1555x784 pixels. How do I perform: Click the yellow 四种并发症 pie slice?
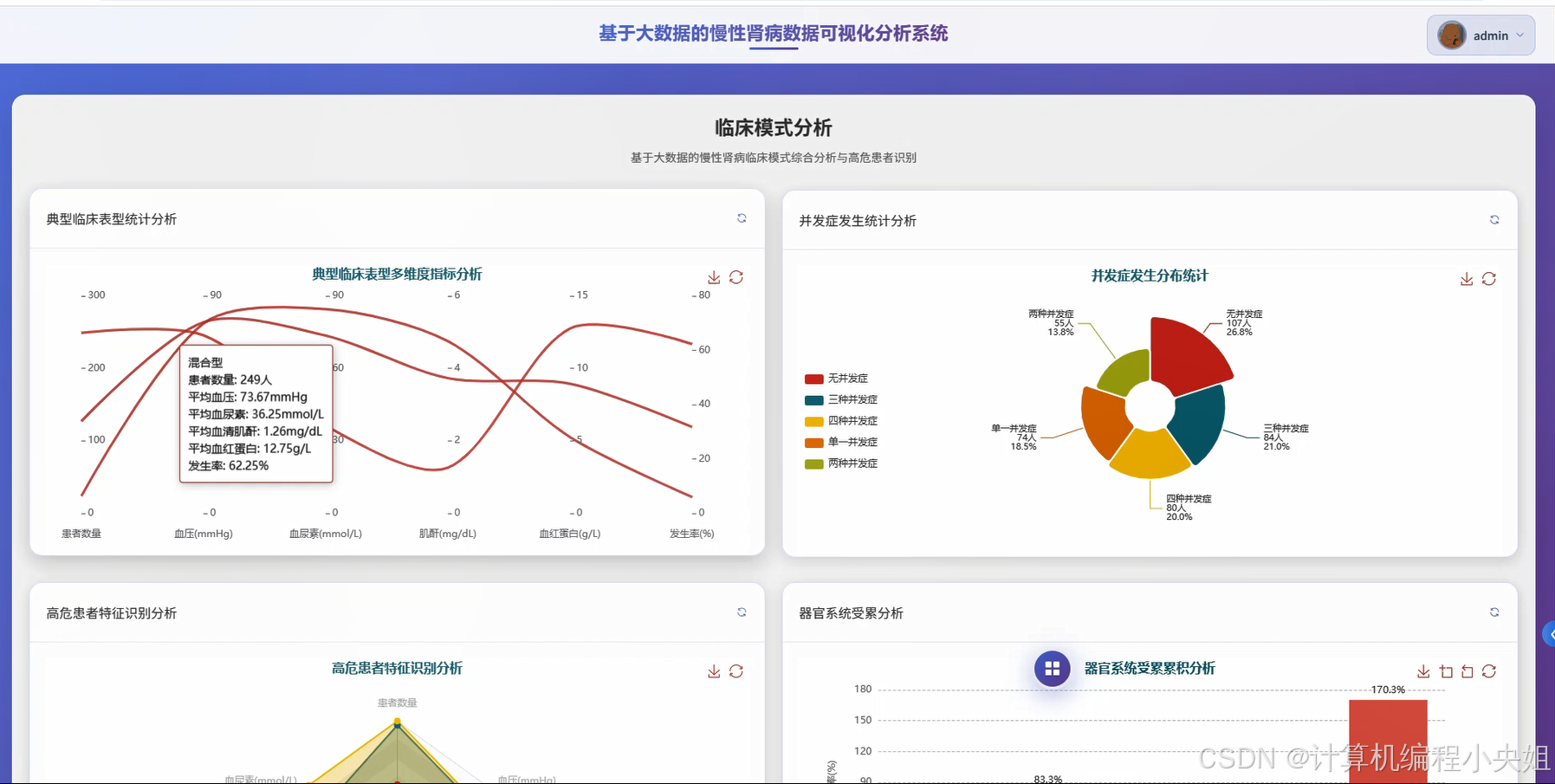pyautogui.click(x=1150, y=455)
